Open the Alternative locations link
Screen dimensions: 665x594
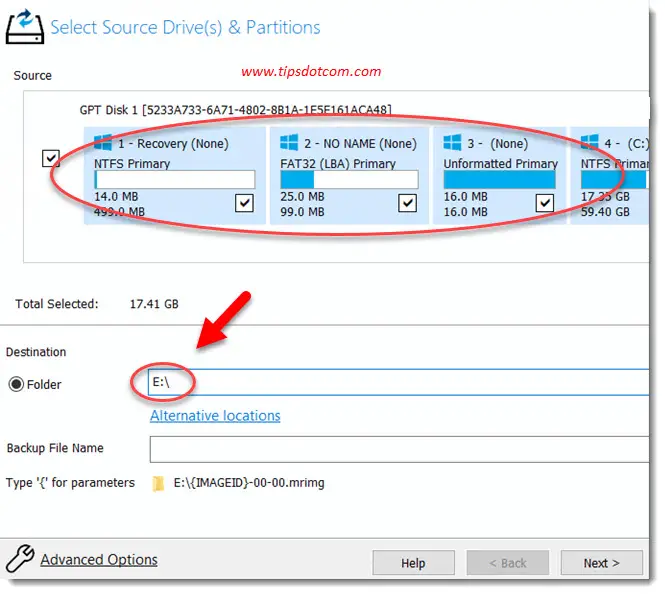(x=215, y=415)
